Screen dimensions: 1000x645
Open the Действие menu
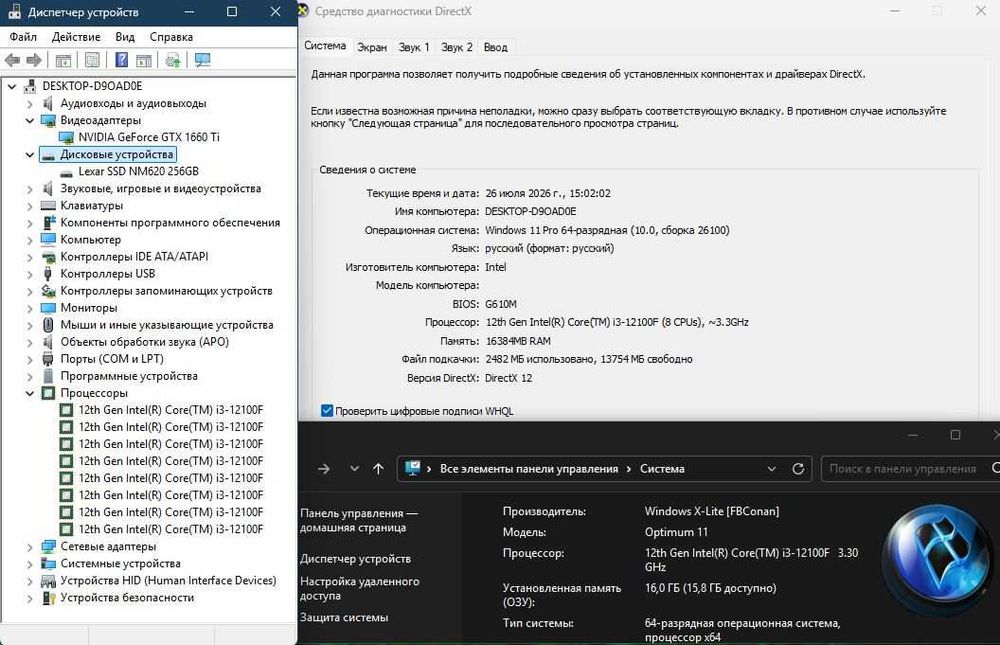click(x=76, y=37)
